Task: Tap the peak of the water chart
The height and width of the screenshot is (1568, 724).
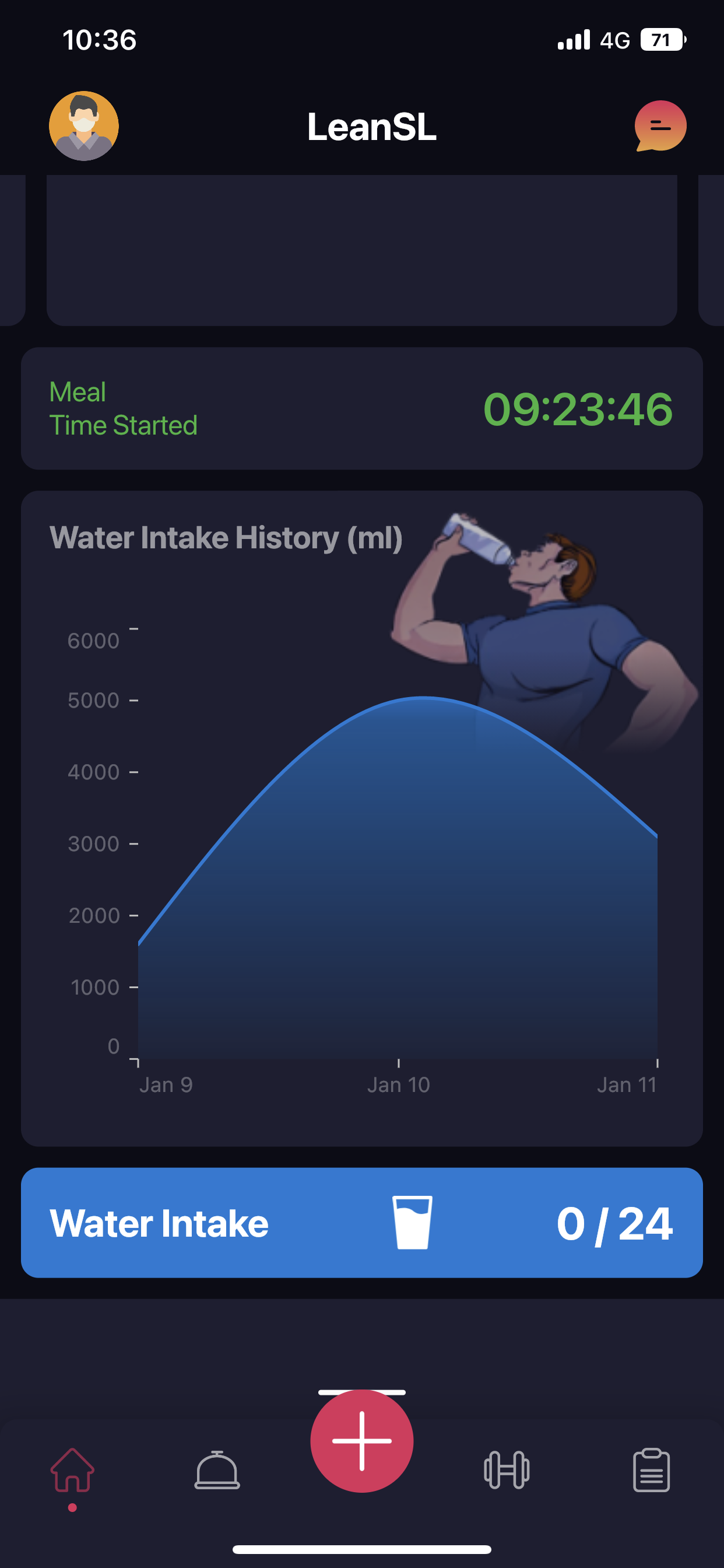Action: tap(423, 698)
